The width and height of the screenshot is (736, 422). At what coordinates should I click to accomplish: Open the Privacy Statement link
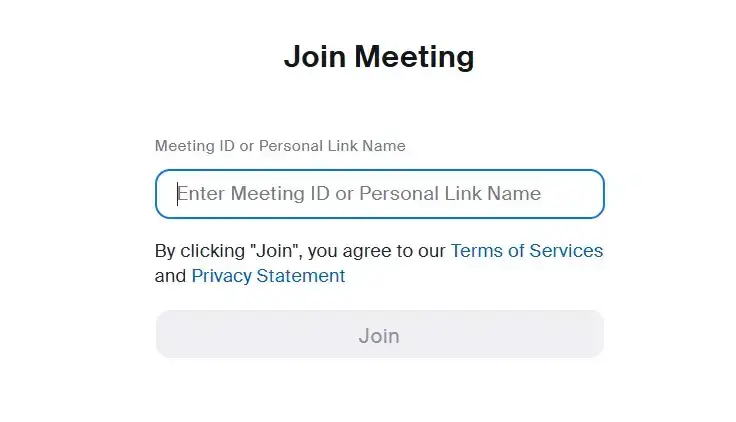tap(268, 276)
